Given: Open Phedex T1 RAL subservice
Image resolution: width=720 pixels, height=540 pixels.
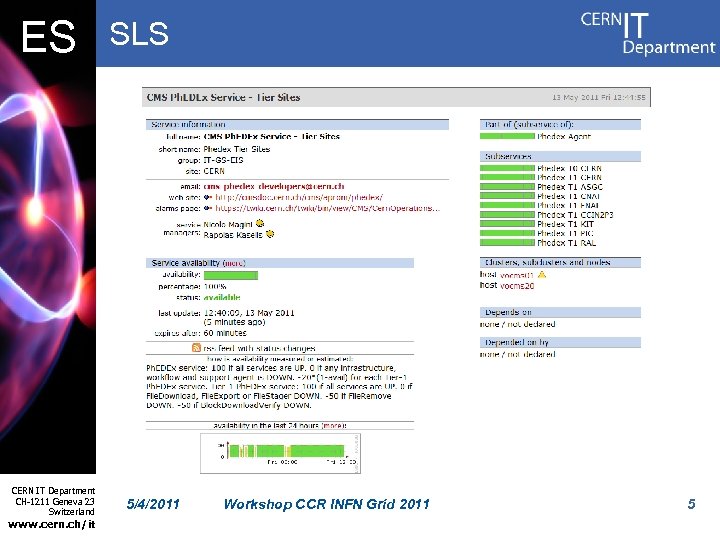Looking at the screenshot, I should [x=567, y=243].
